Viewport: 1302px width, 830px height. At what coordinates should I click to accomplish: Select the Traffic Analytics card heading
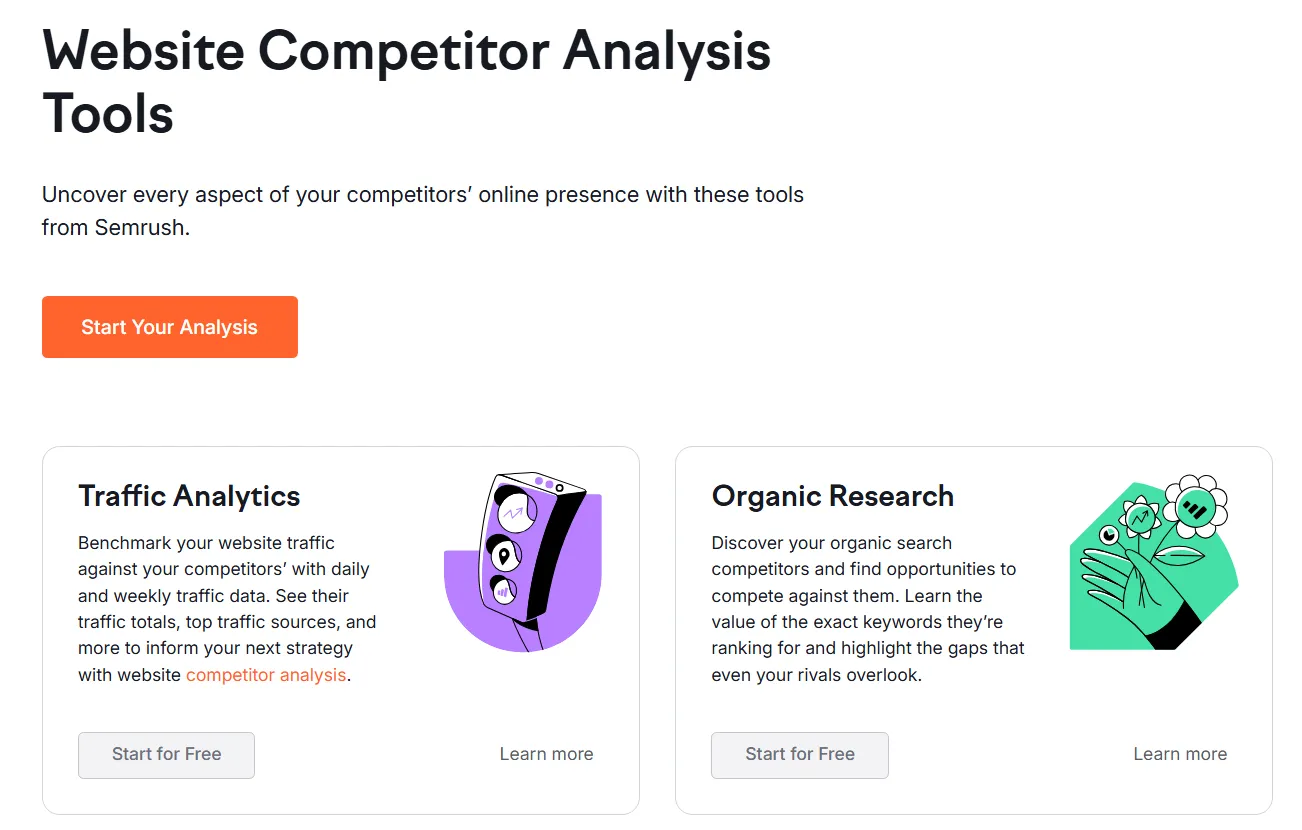(189, 496)
